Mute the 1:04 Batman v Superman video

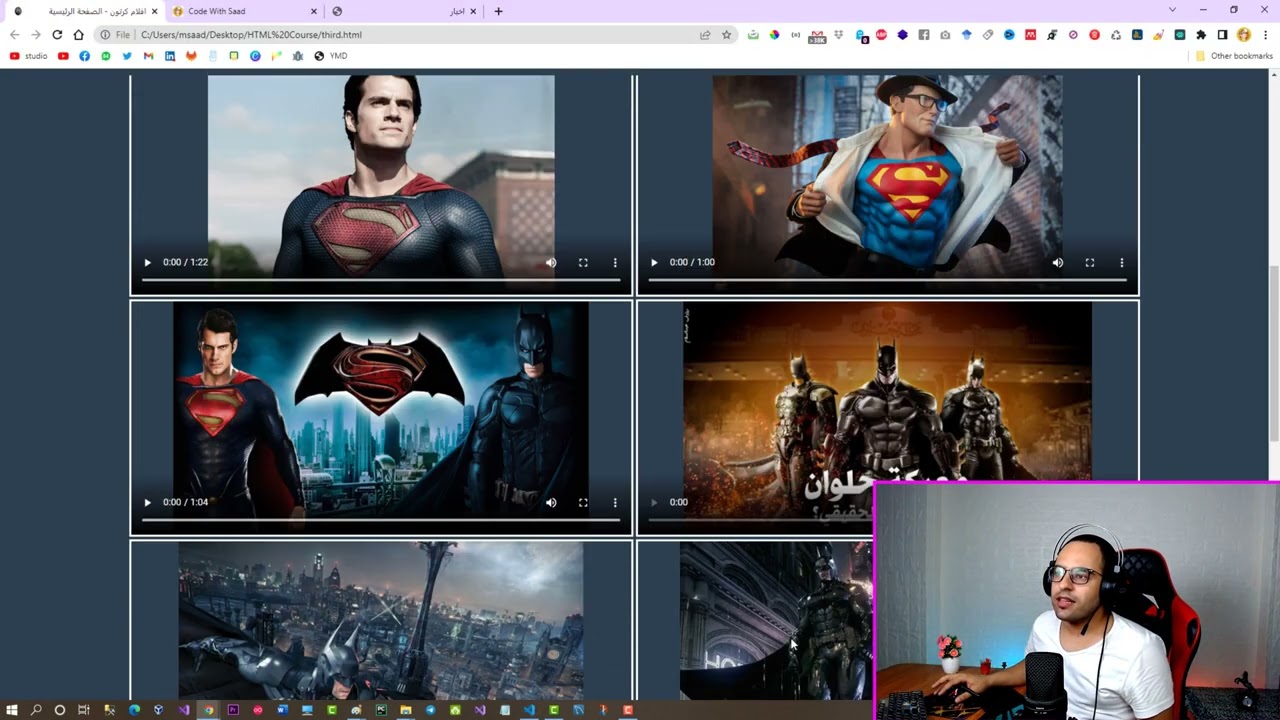(x=551, y=502)
